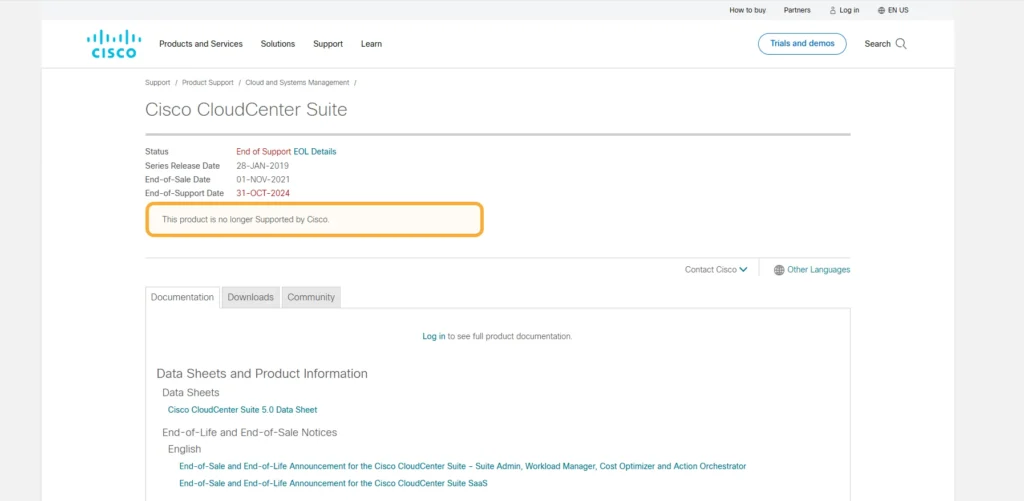Click the no longer Supported notice text

tap(246, 219)
